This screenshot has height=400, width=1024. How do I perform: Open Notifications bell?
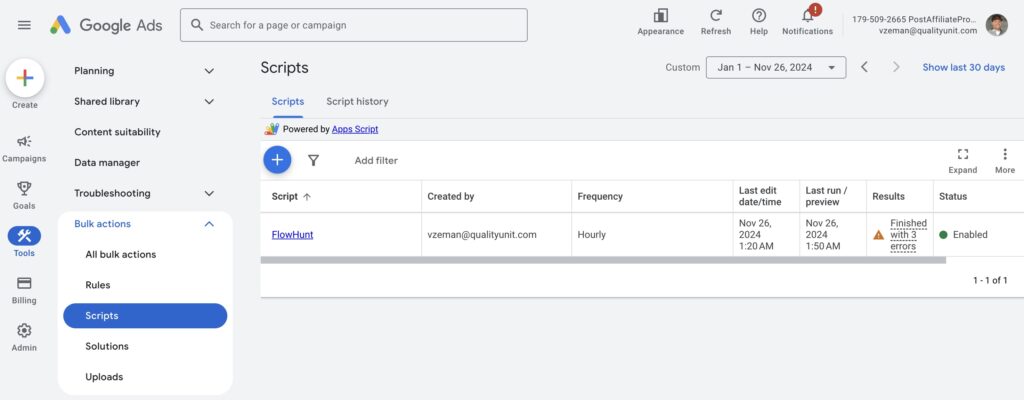point(807,22)
